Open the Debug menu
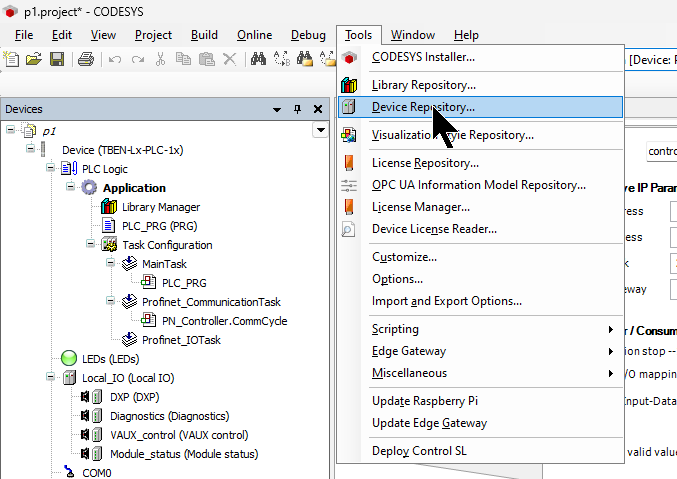The image size is (677, 479). 308,35
